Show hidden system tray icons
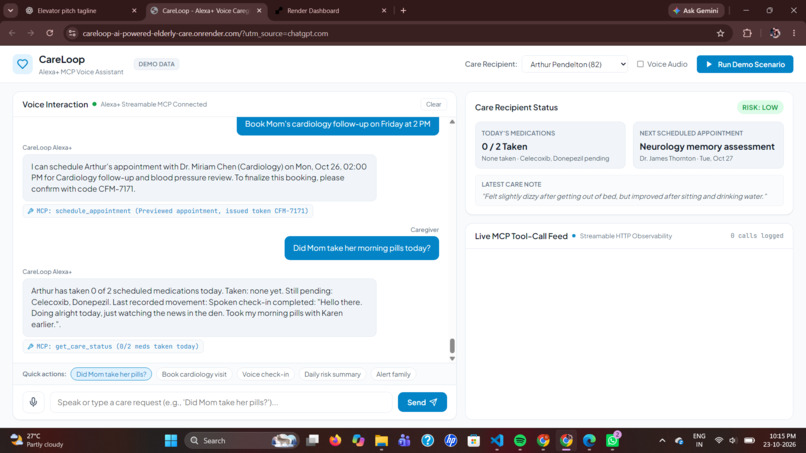The width and height of the screenshot is (806, 453). coord(662,441)
